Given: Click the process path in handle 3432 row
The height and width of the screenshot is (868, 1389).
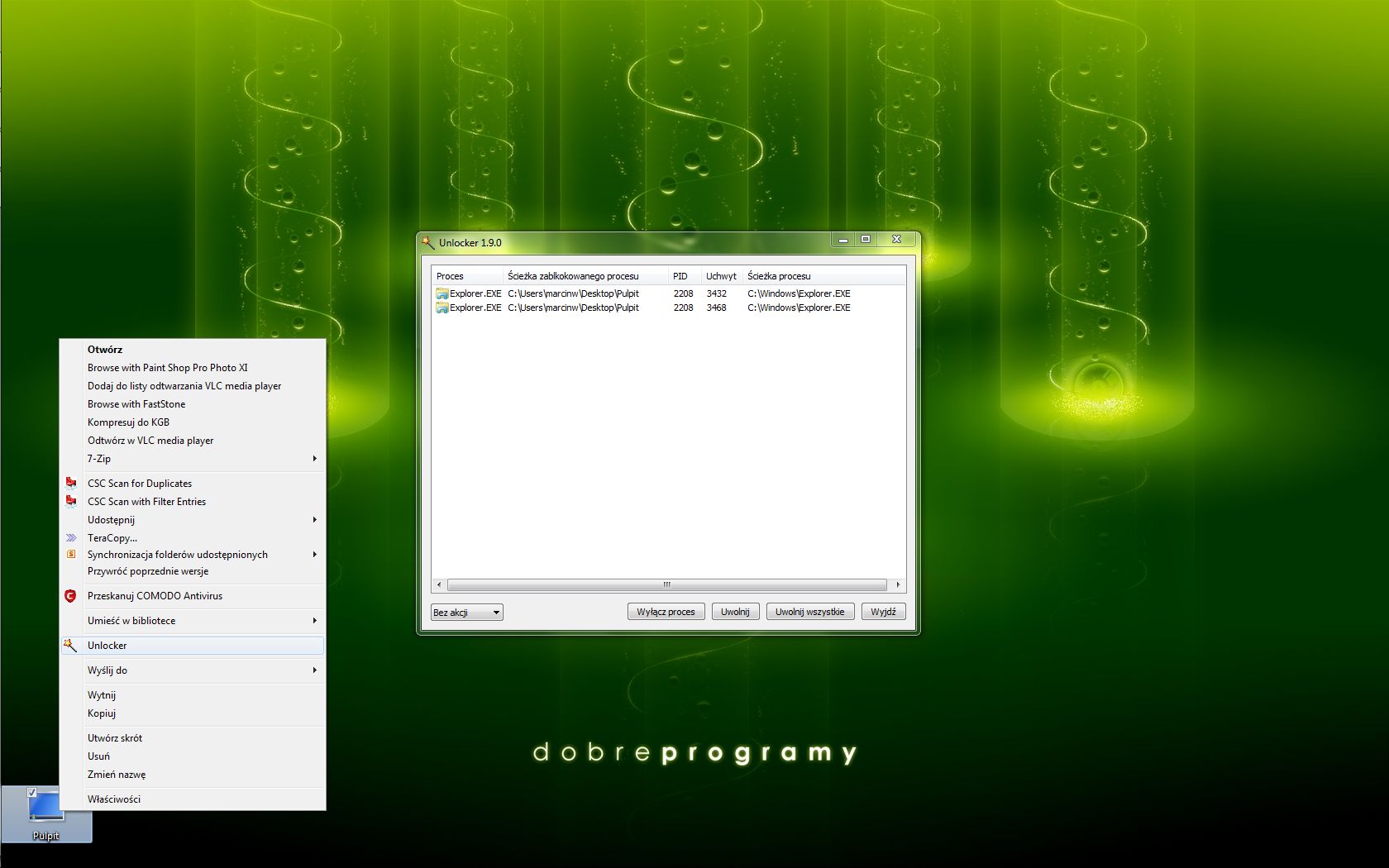Looking at the screenshot, I should 799,293.
